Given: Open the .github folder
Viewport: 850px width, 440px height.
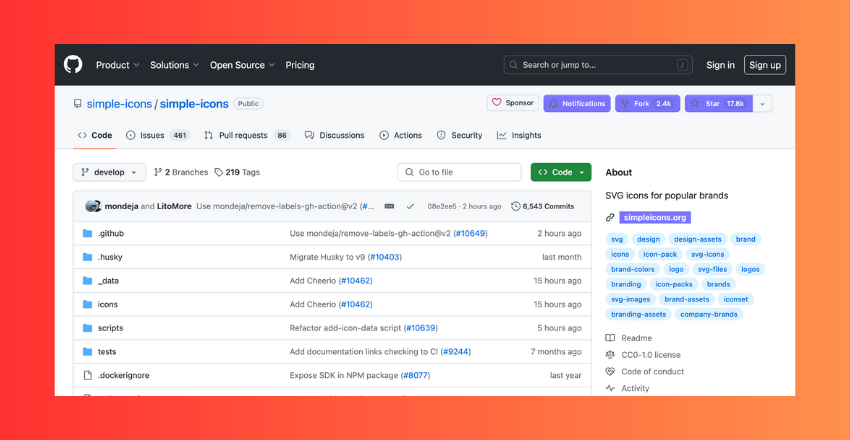Looking at the screenshot, I should 111,234.
